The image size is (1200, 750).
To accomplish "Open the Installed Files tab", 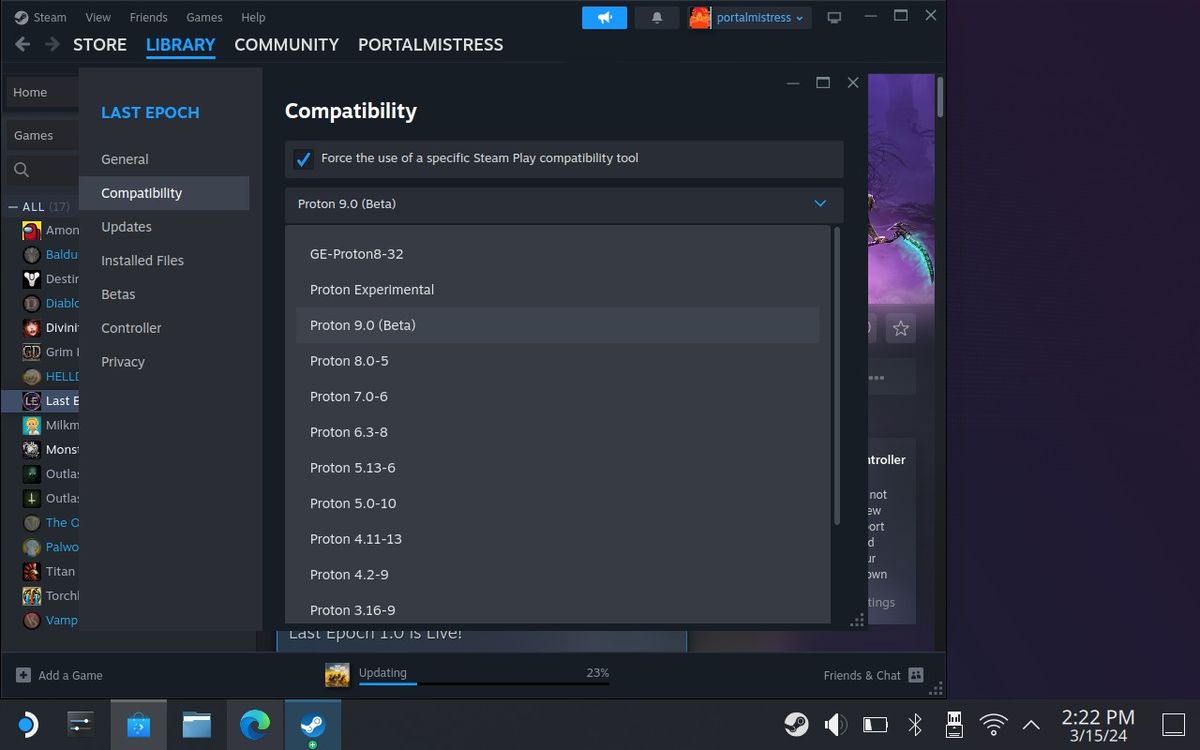I will click(164, 260).
